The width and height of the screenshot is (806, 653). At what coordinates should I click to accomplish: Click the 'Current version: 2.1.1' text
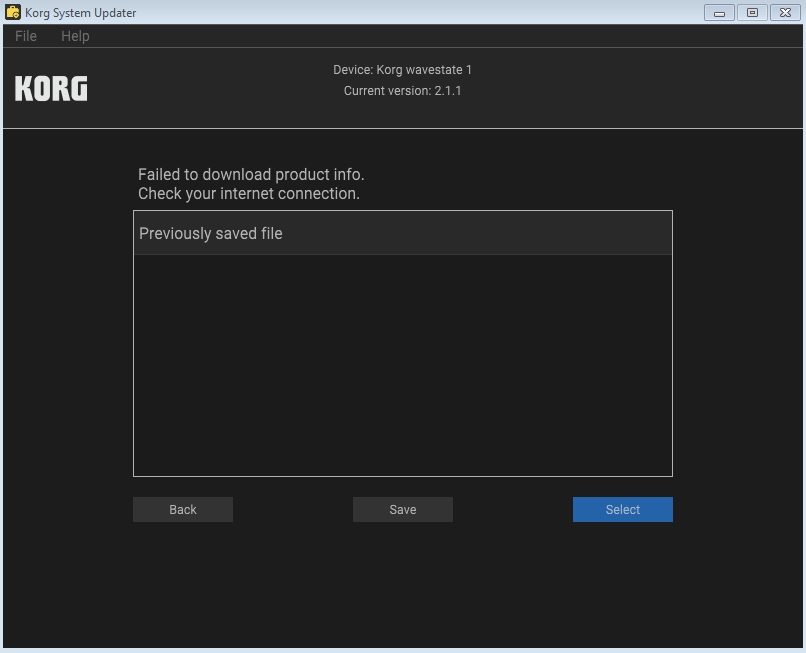402,90
